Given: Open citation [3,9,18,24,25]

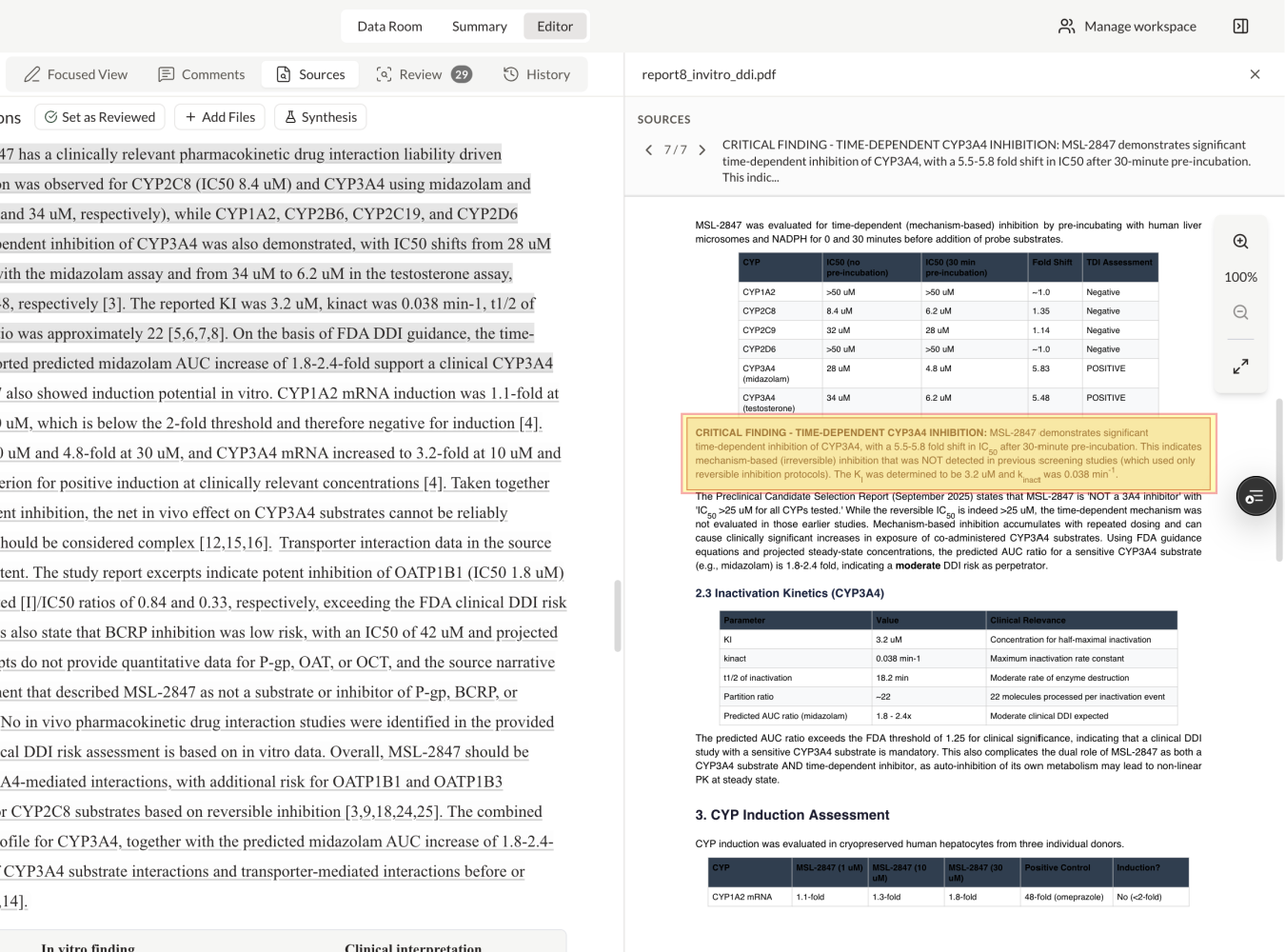Looking at the screenshot, I should click(x=392, y=812).
